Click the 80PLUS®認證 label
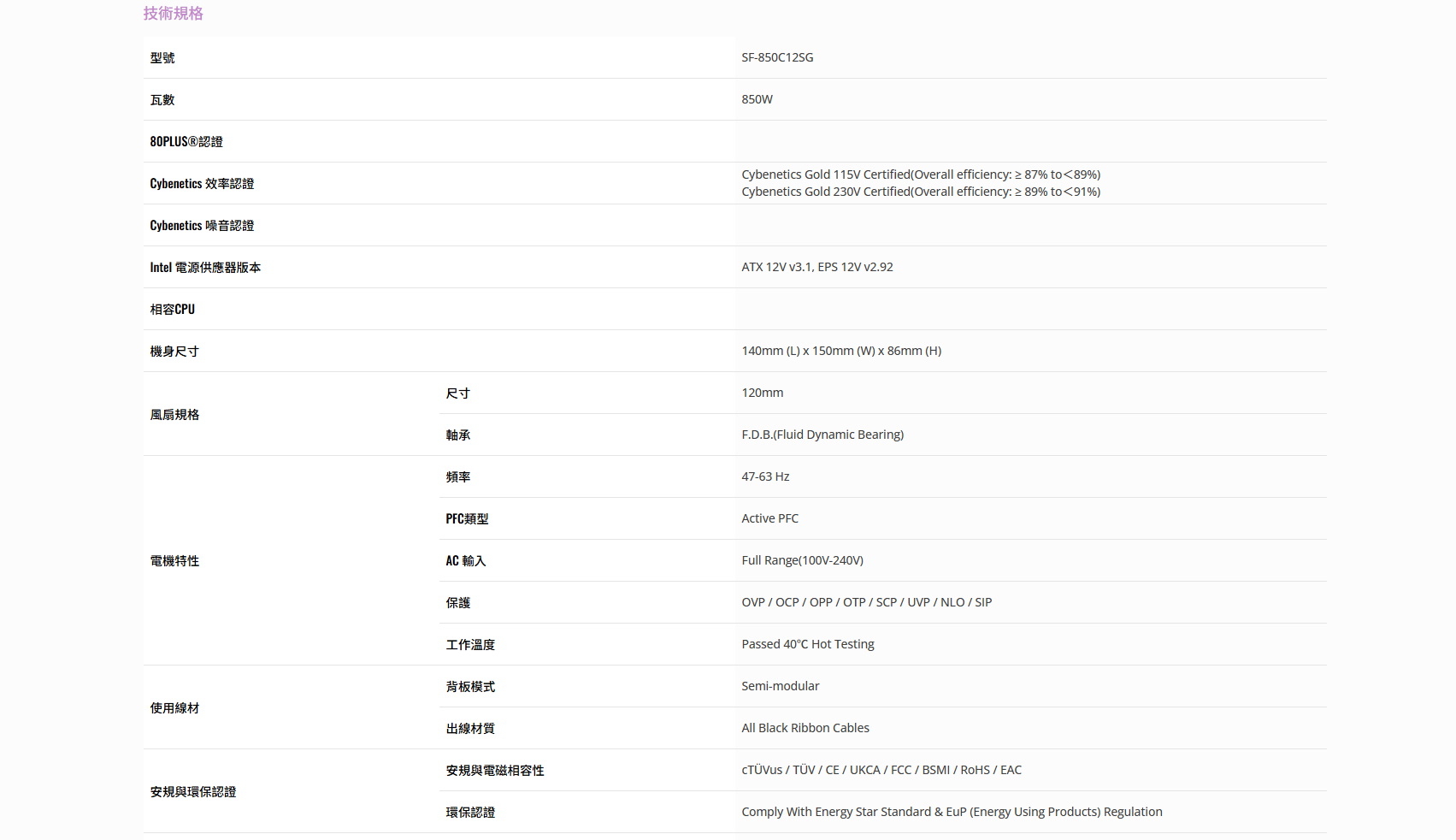The height and width of the screenshot is (840, 1456). click(x=186, y=141)
